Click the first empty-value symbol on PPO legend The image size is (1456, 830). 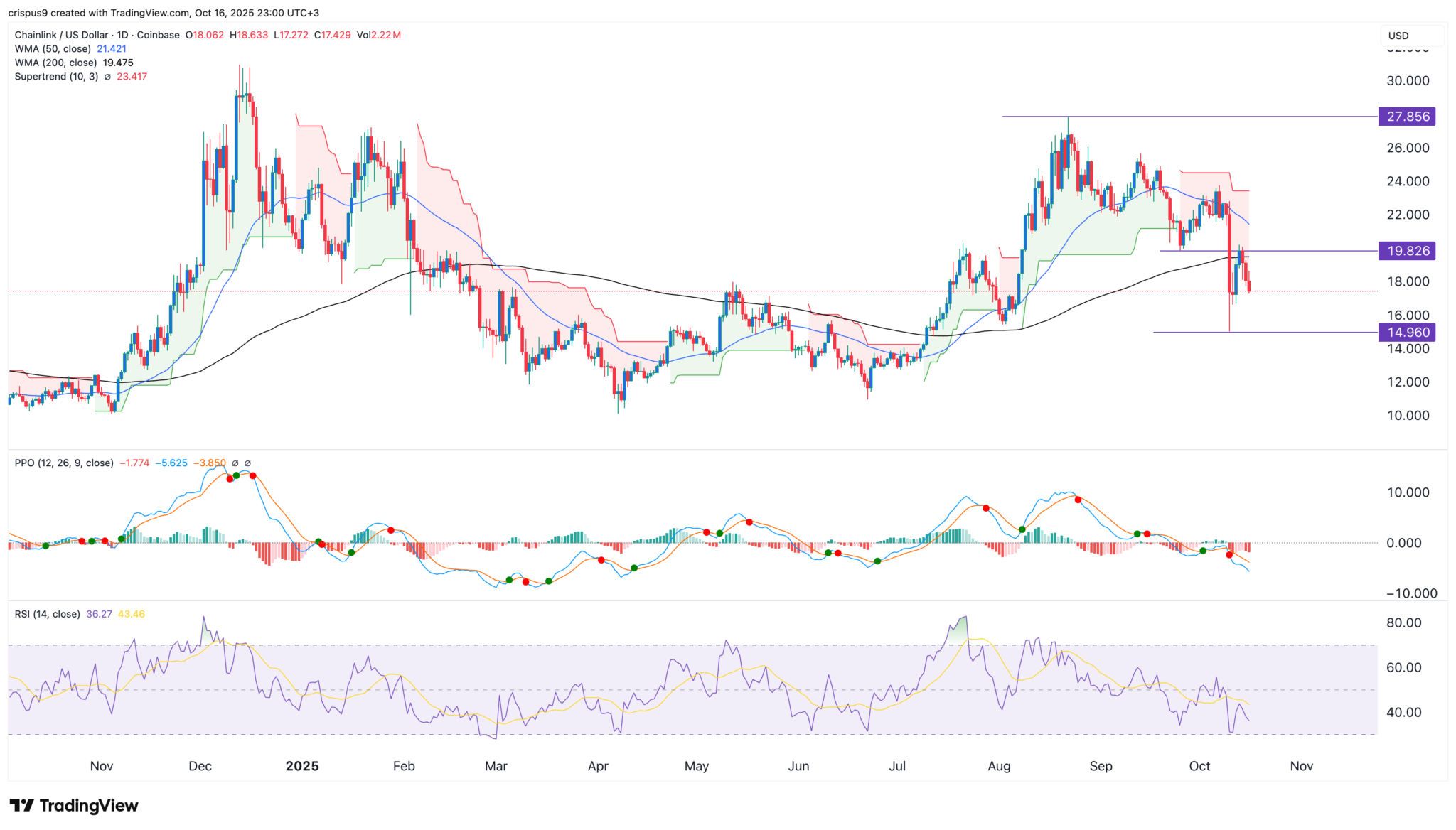235,463
